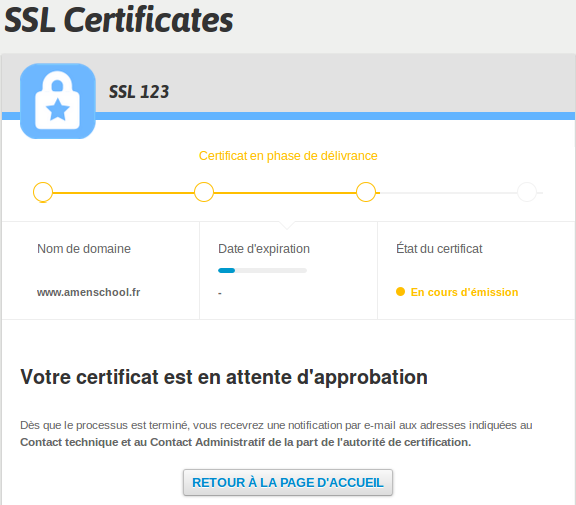
Task: Click the orange status dot next to En cours d'émission
Action: pos(400,292)
